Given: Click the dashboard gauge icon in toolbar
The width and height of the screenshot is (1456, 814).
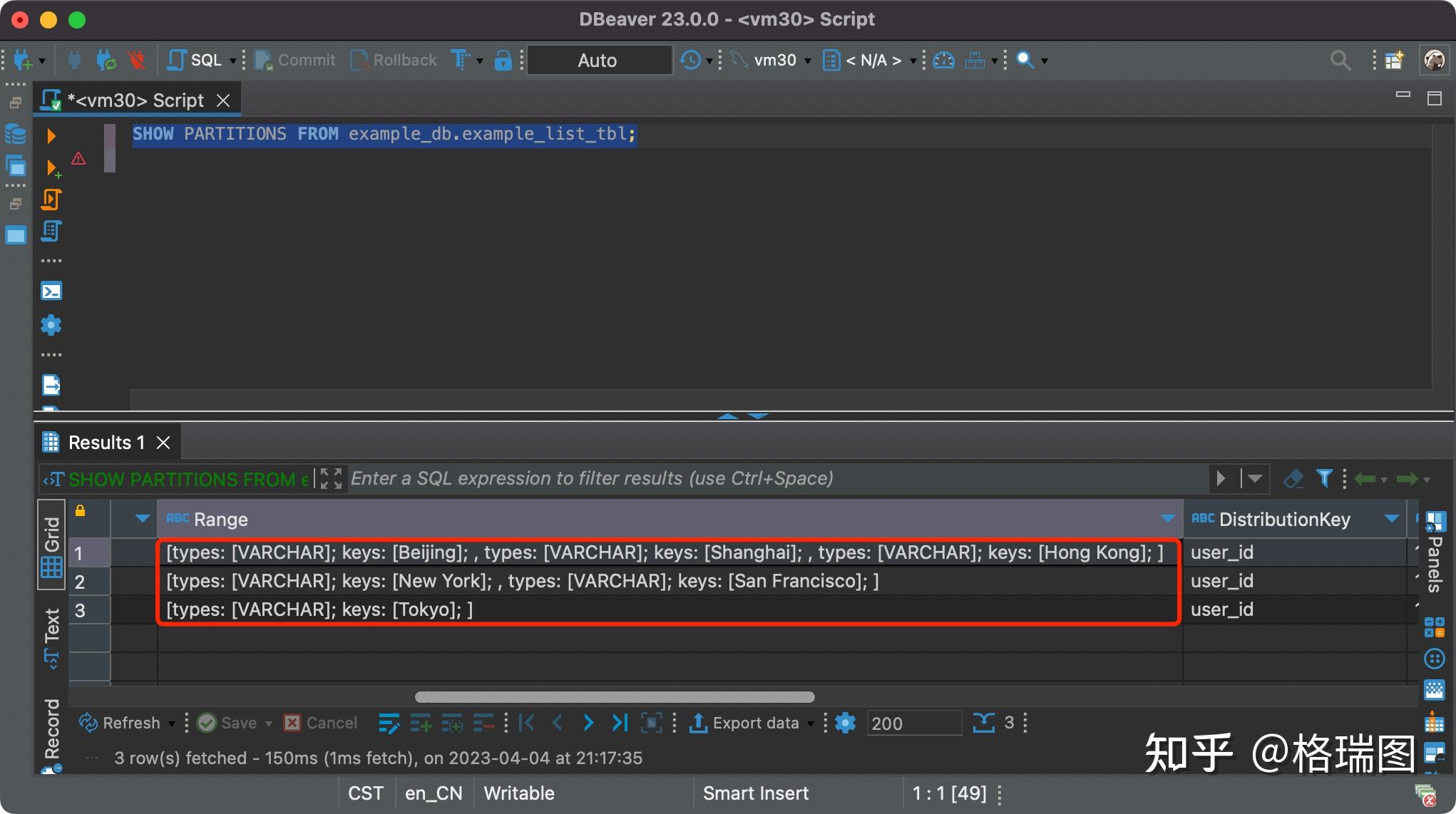Looking at the screenshot, I should [943, 61].
